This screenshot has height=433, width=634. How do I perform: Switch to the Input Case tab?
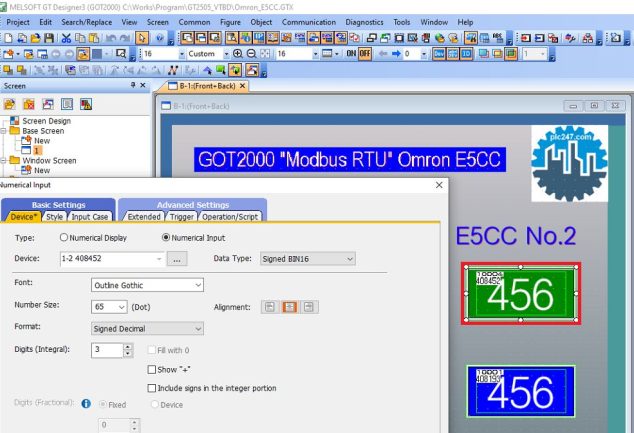(x=90, y=217)
